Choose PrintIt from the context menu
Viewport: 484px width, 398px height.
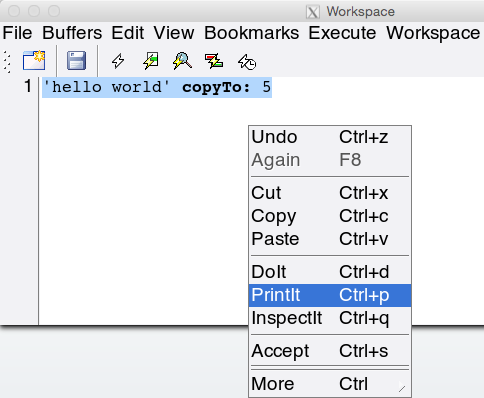330,295
